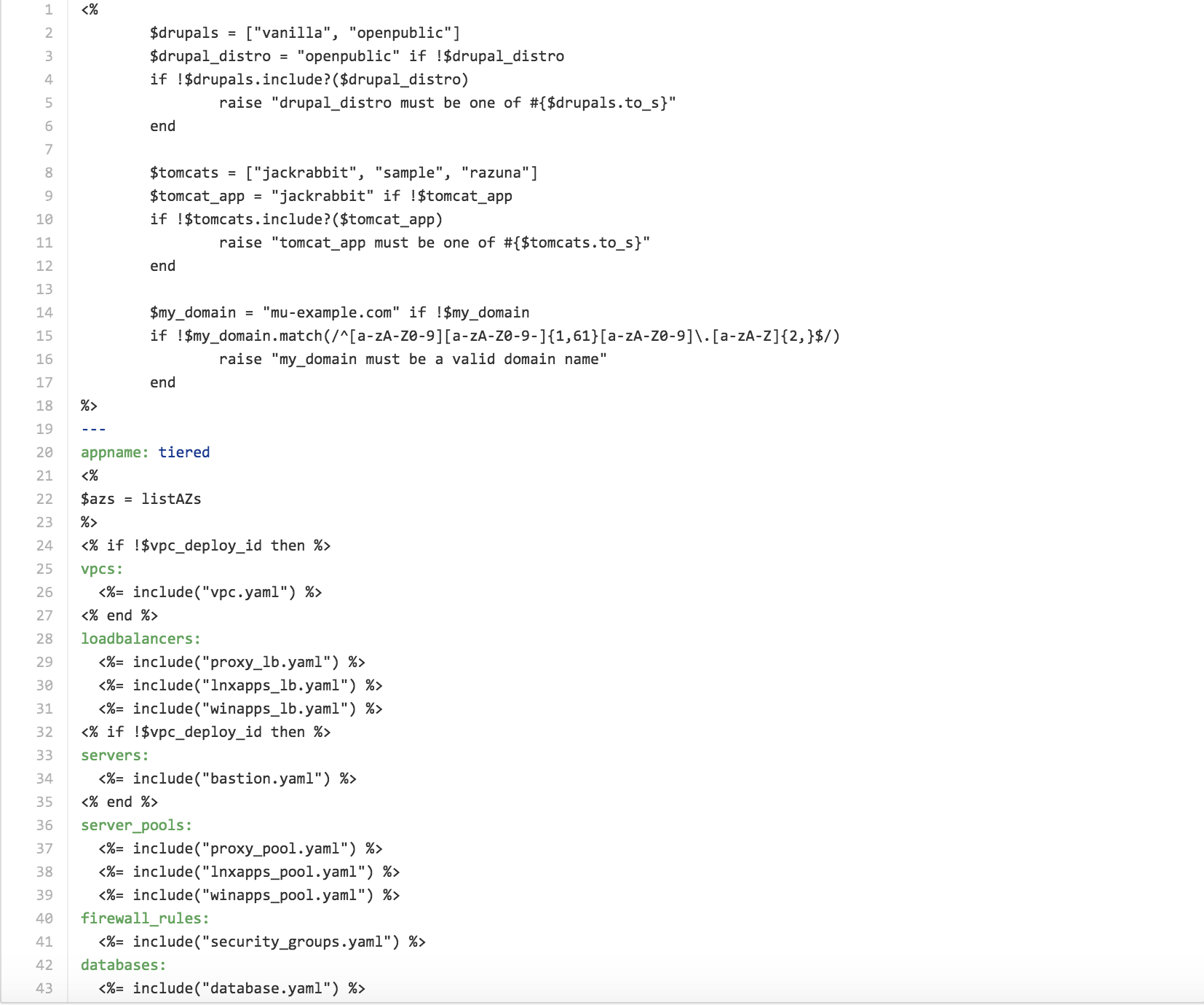Click the $tomcats array definition line

pos(344,173)
